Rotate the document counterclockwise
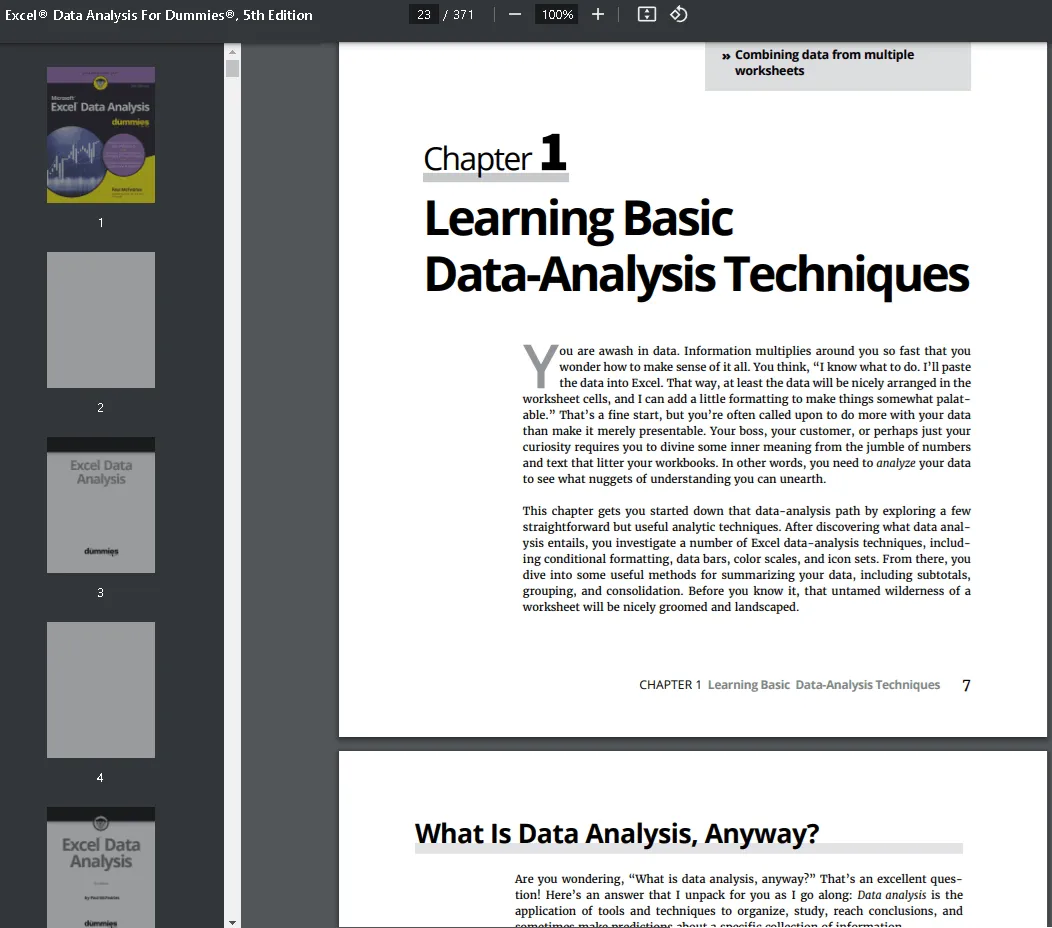Screen dimensions: 1052x928 [679, 15]
